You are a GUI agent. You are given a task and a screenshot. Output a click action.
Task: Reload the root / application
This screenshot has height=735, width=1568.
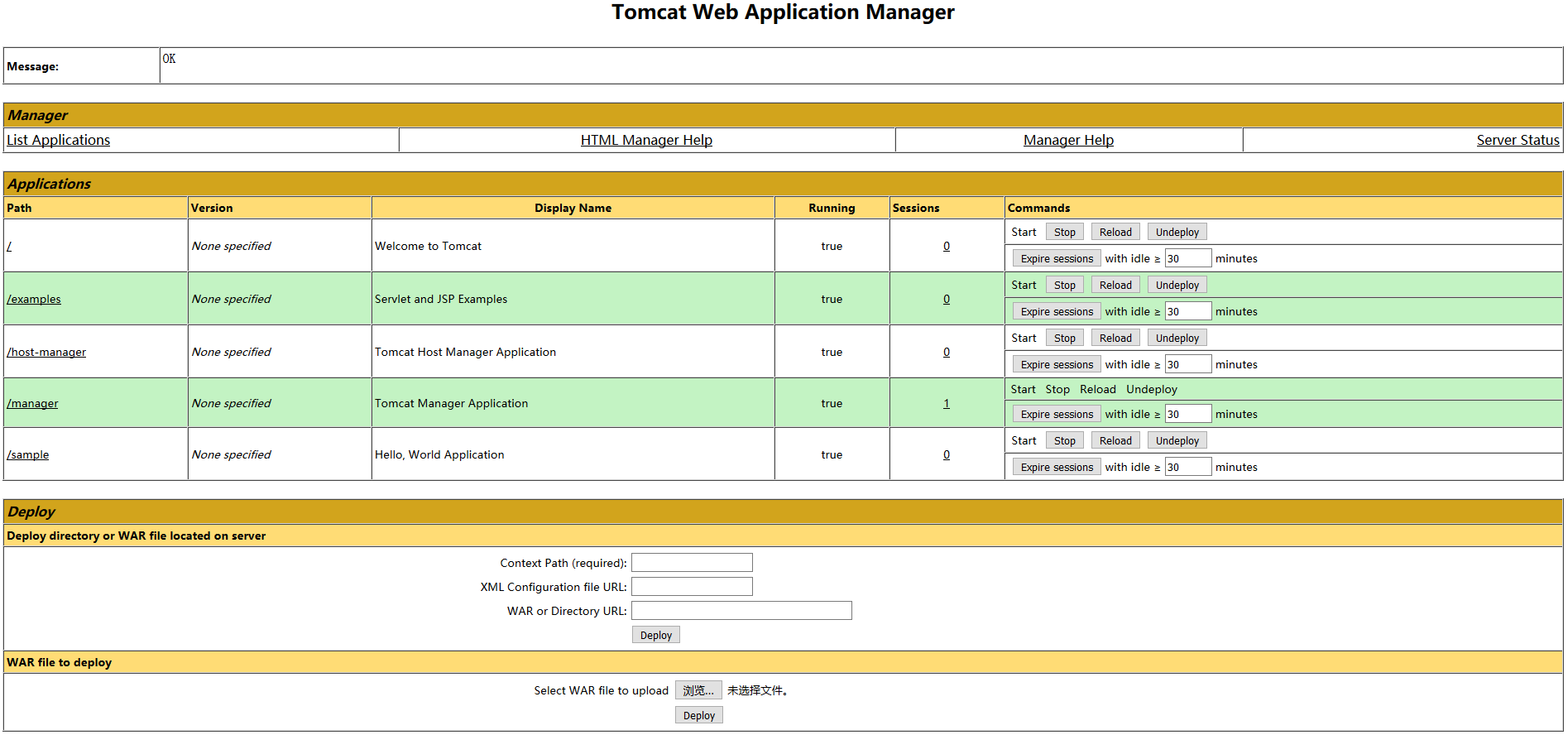[1115, 232]
